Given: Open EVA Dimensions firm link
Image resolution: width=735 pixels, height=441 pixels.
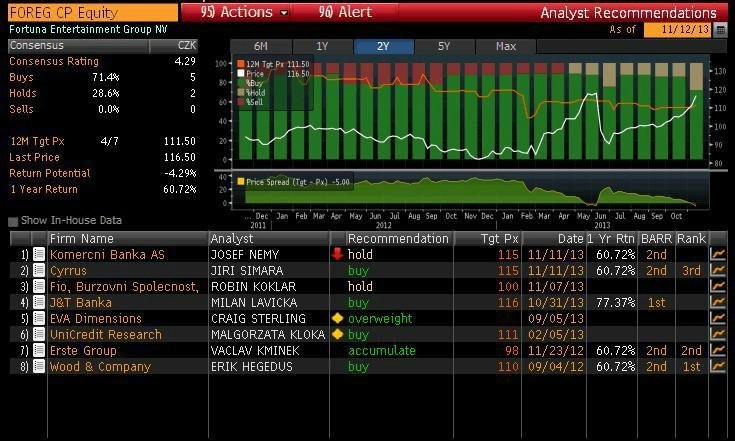Looking at the screenshot, I should [96, 318].
